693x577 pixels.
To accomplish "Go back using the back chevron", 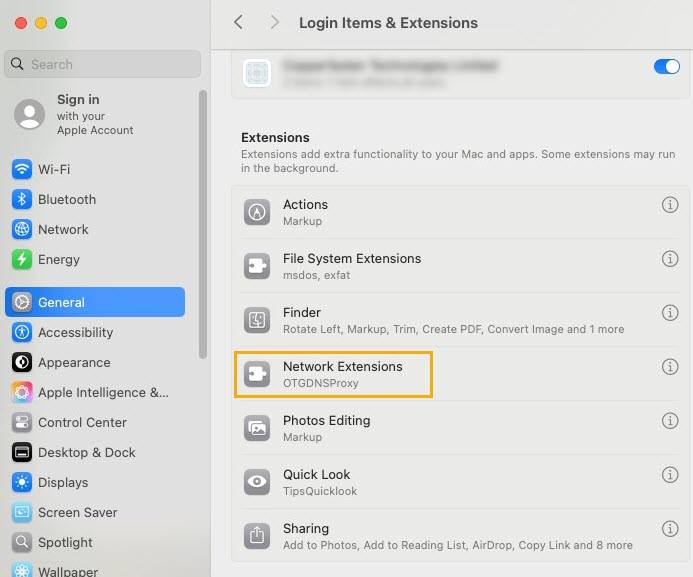I will (x=238, y=22).
